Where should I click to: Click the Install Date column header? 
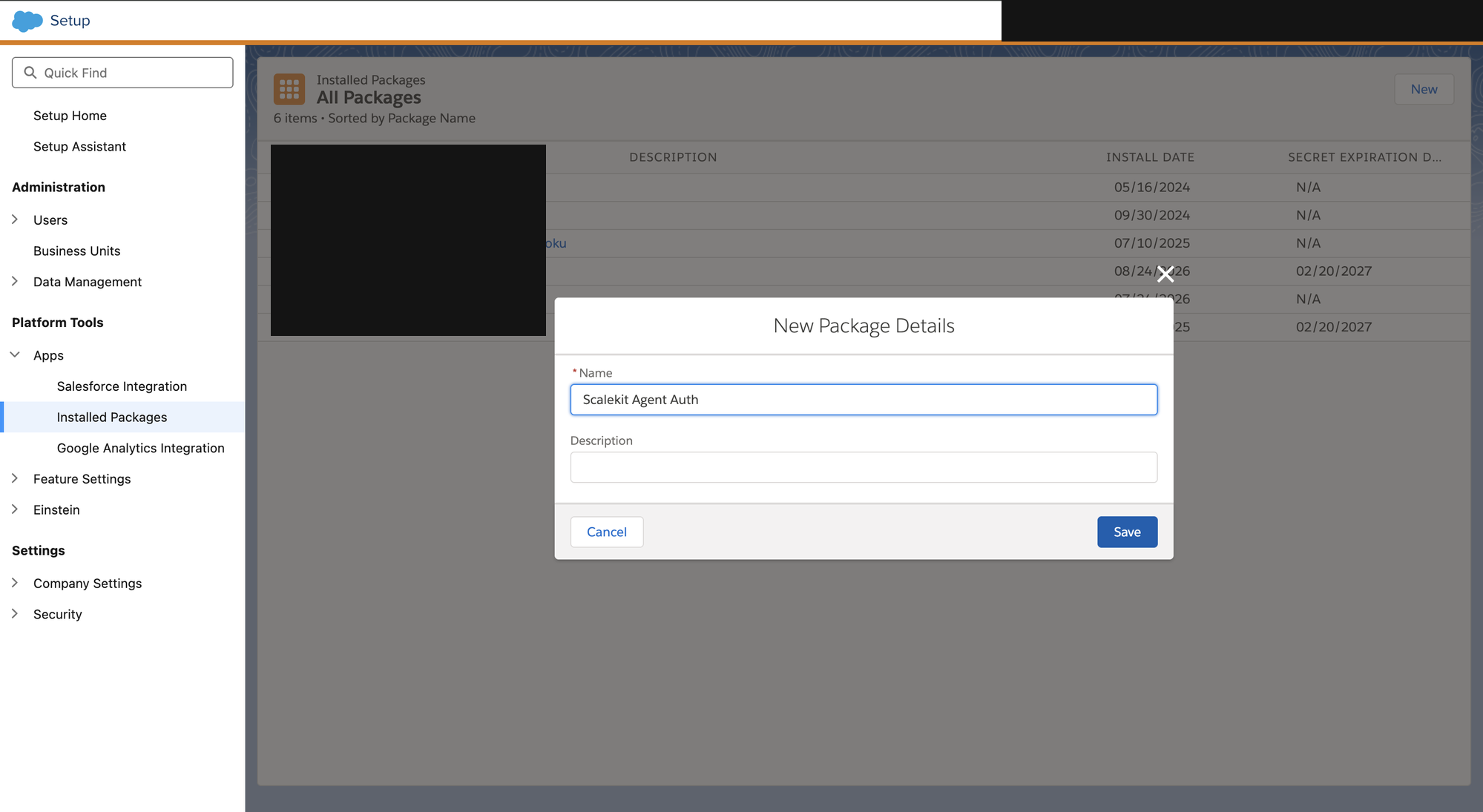pos(1150,157)
